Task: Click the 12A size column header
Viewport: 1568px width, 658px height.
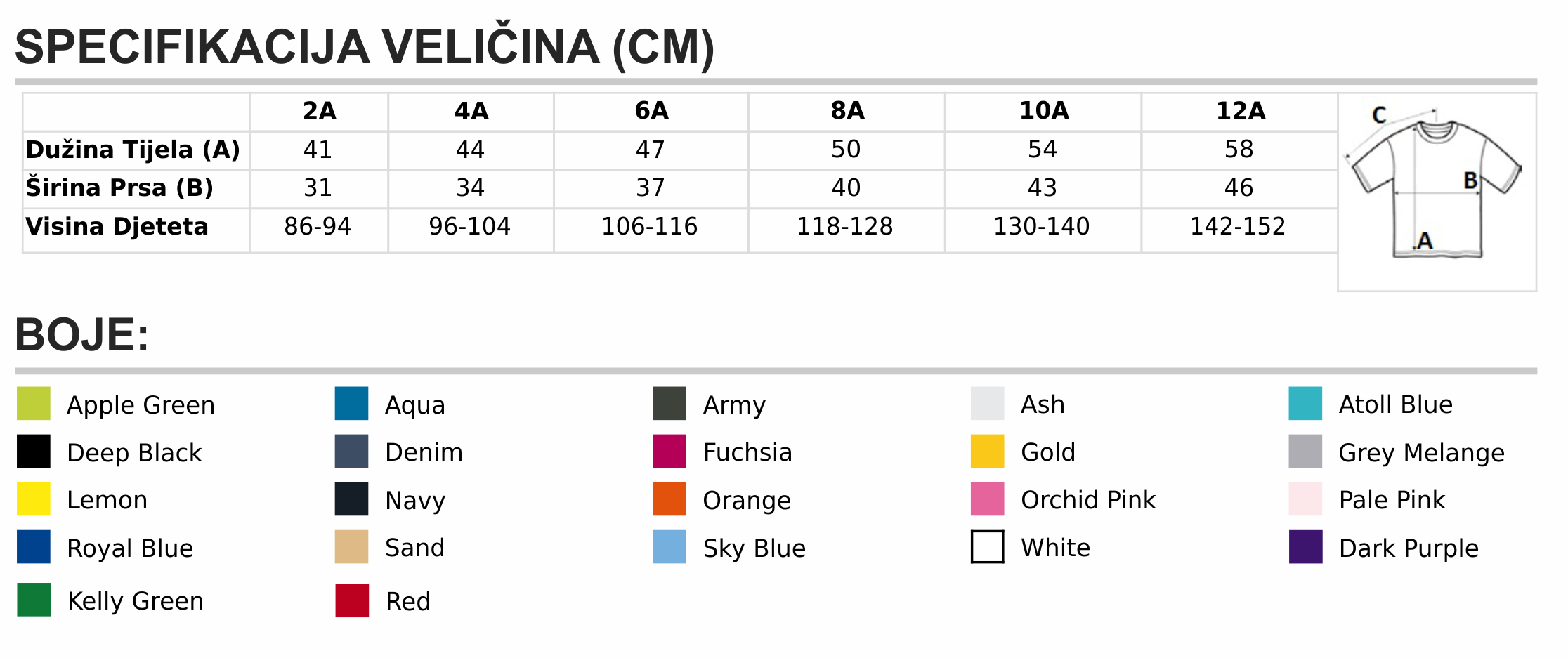Action: coord(1241,111)
